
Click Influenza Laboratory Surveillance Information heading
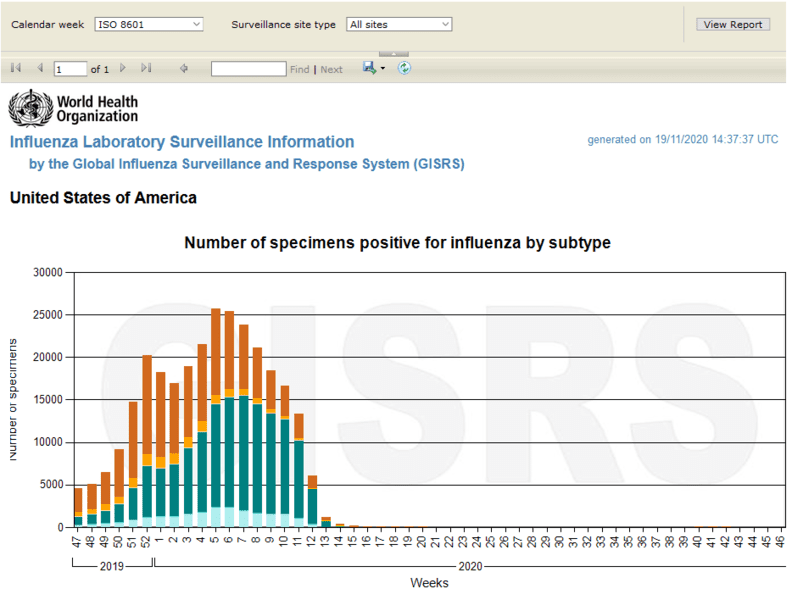coord(182,142)
